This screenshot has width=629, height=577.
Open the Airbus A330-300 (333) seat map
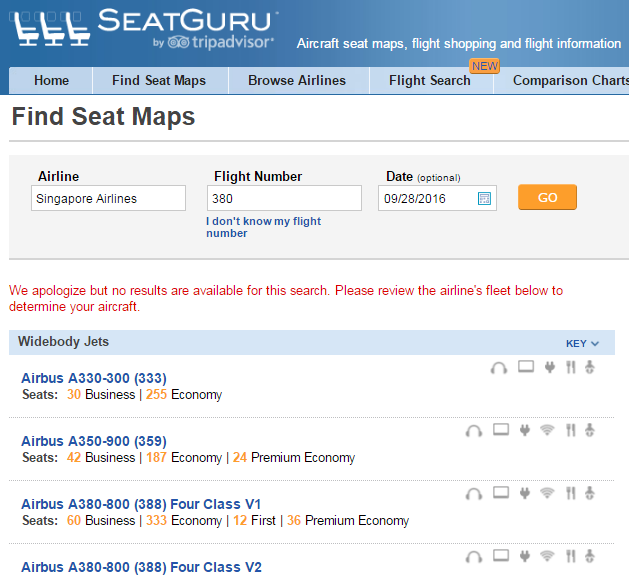pyautogui.click(x=94, y=378)
